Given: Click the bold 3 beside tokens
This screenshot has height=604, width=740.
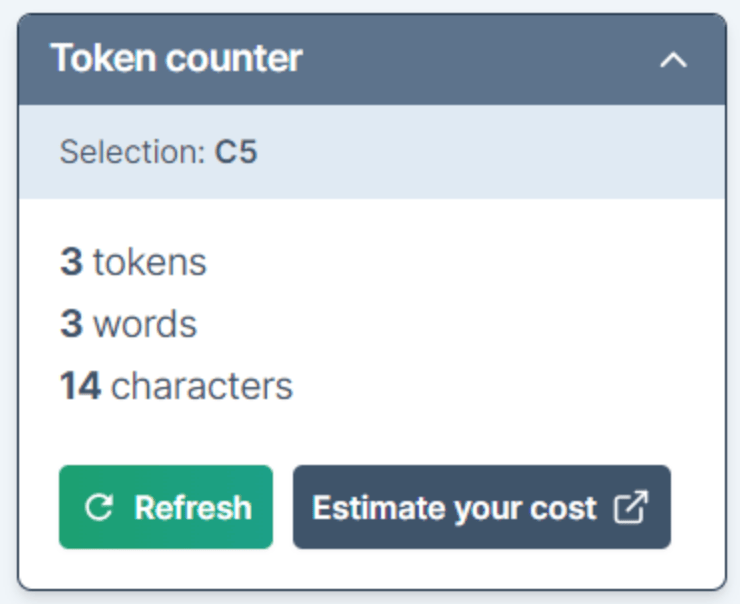Looking at the screenshot, I should coord(72,262).
